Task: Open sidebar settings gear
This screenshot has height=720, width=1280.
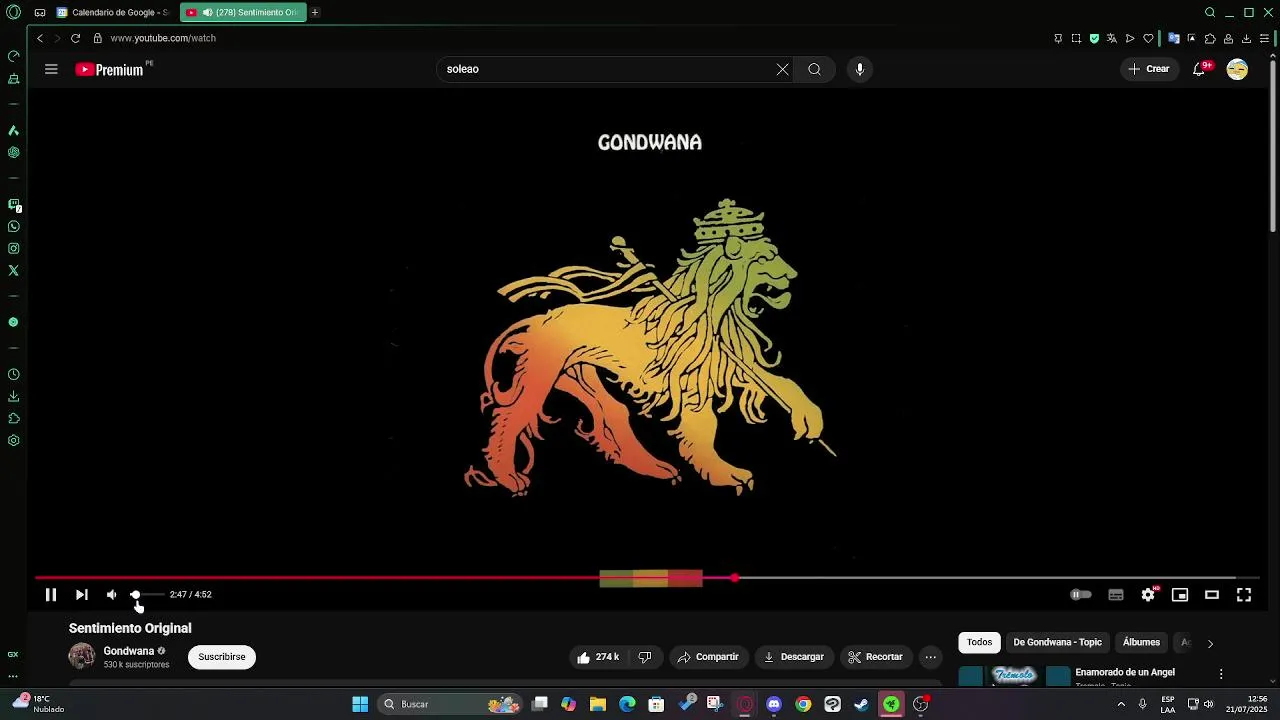Action: (x=14, y=441)
